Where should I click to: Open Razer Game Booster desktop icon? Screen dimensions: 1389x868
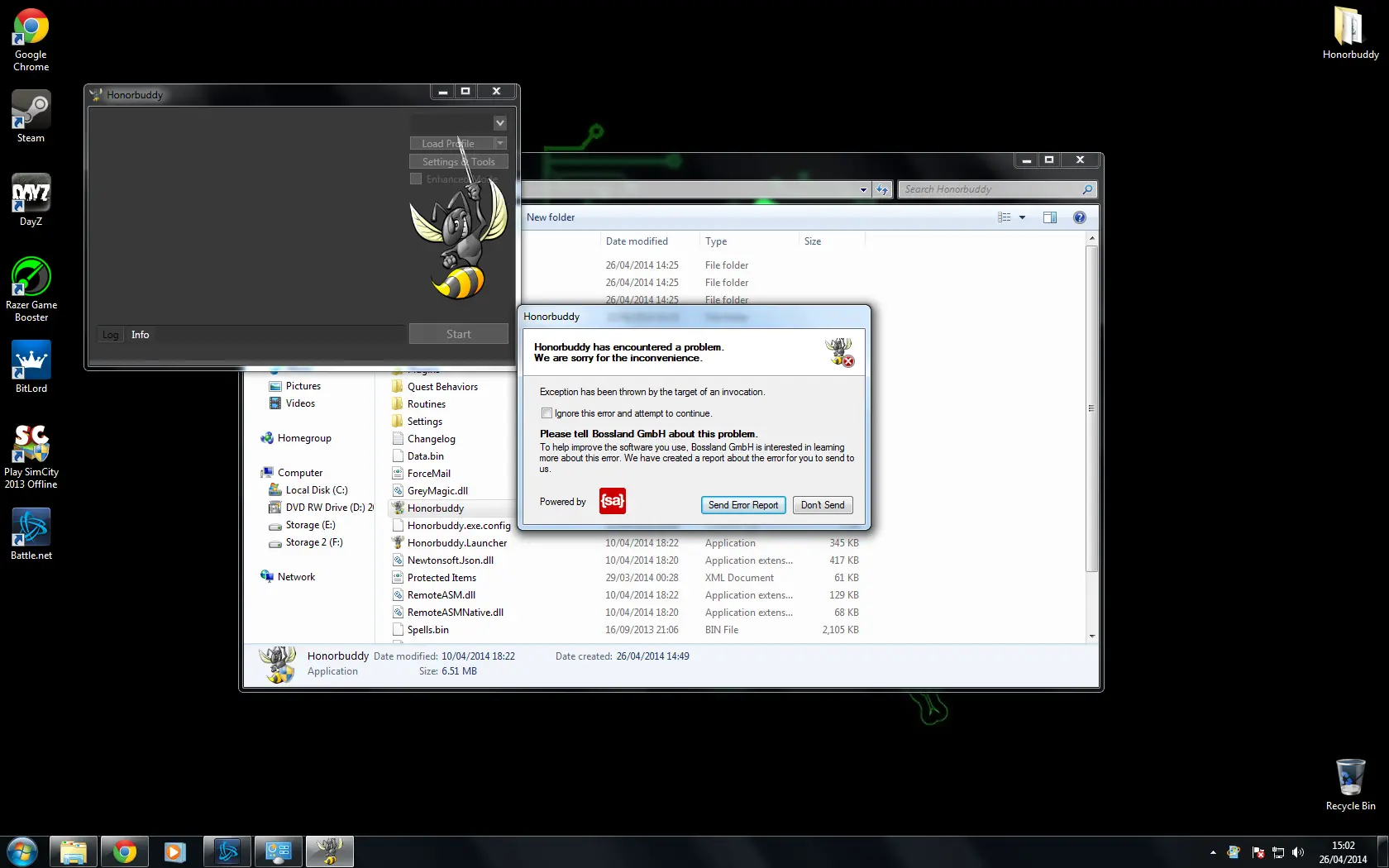31,289
